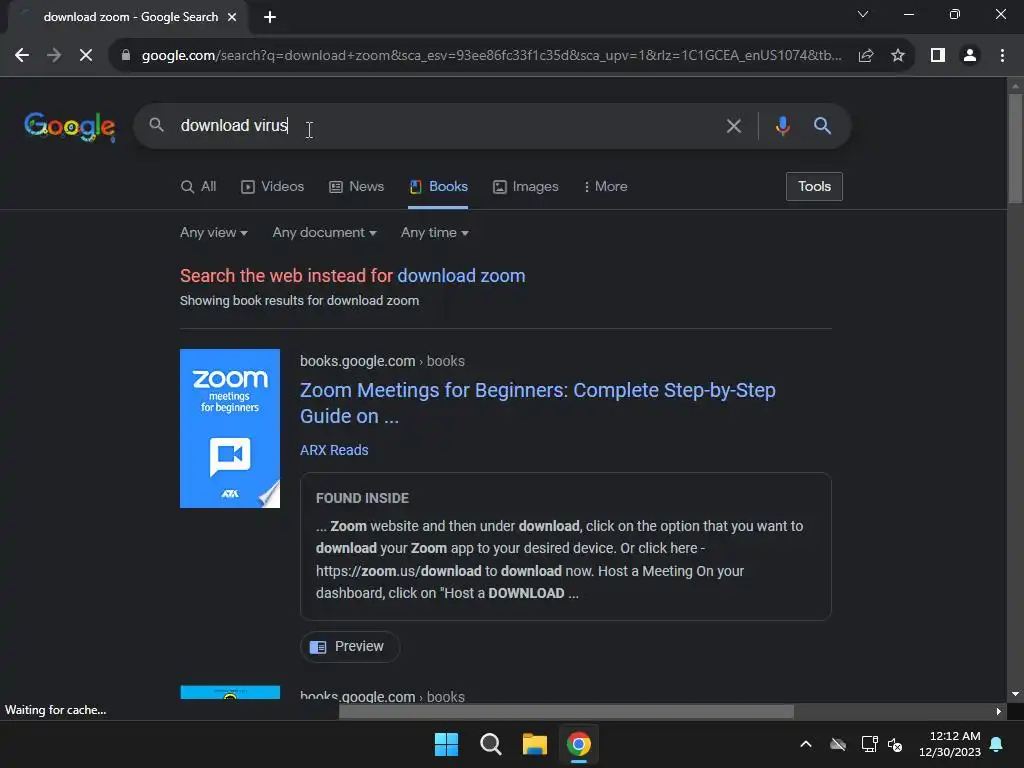Open the notifications bell
This screenshot has width=1024, height=768.
point(997,744)
